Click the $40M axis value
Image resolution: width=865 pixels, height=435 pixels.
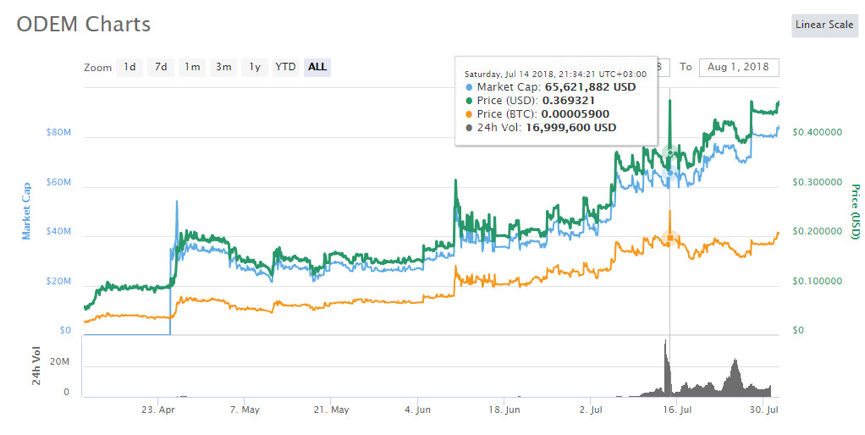pos(58,232)
